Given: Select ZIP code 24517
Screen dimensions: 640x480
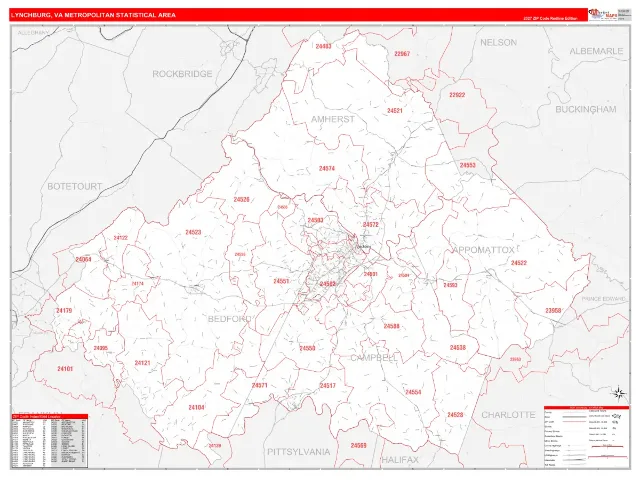Looking at the screenshot, I should 327,385.
